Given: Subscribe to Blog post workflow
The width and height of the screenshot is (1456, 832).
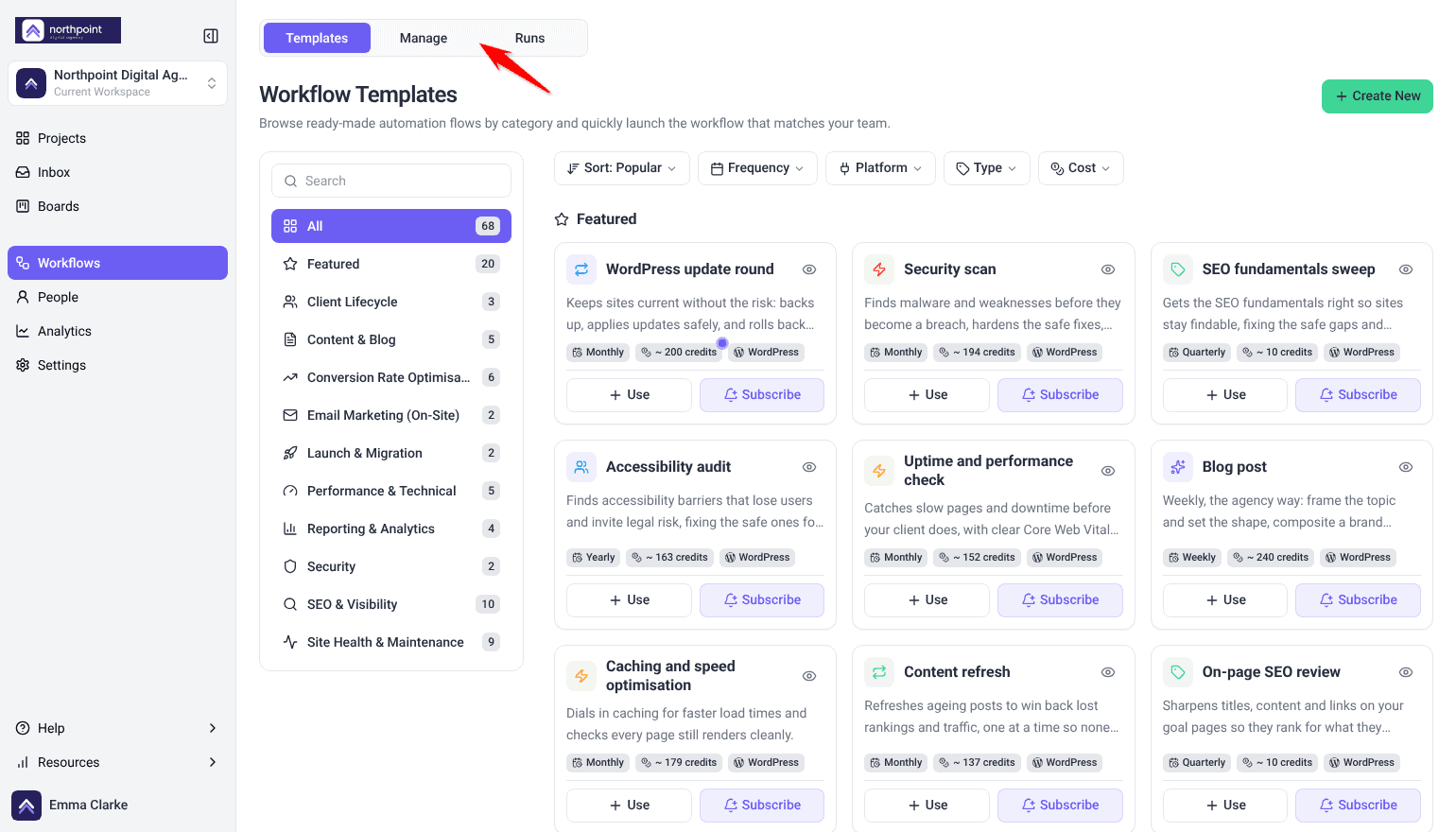Looking at the screenshot, I should click(x=1358, y=600).
